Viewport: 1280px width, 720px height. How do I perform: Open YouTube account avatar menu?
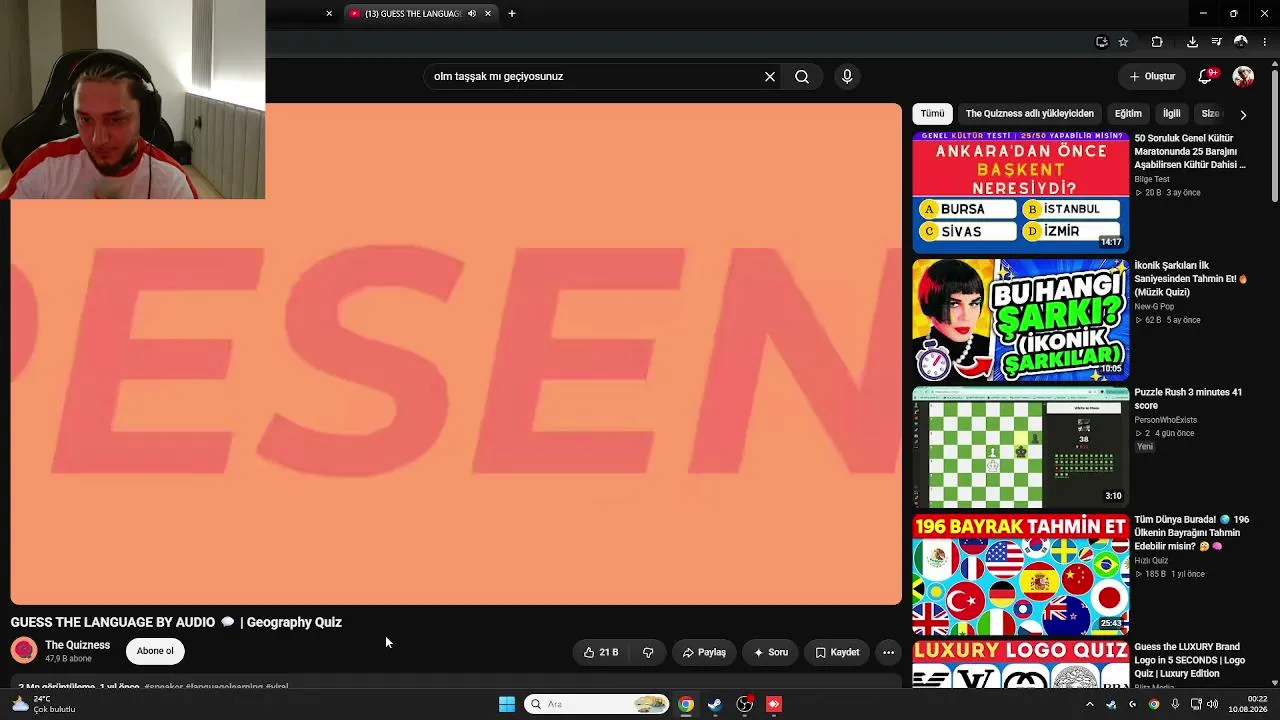1243,76
